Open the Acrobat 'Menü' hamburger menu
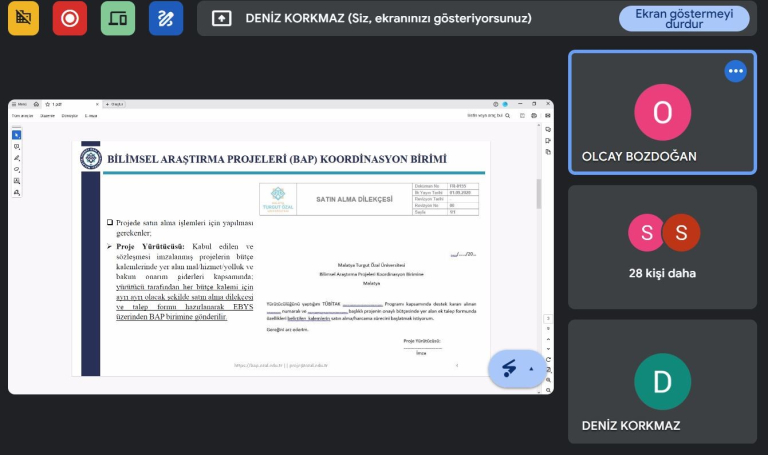Screen dimensions: 768x455 tap(19, 104)
